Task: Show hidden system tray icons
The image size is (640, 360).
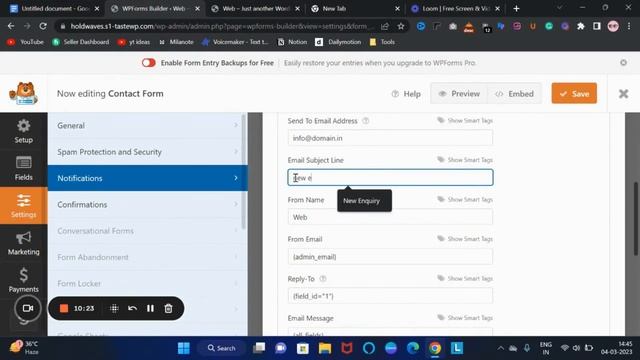Action: coord(500,348)
